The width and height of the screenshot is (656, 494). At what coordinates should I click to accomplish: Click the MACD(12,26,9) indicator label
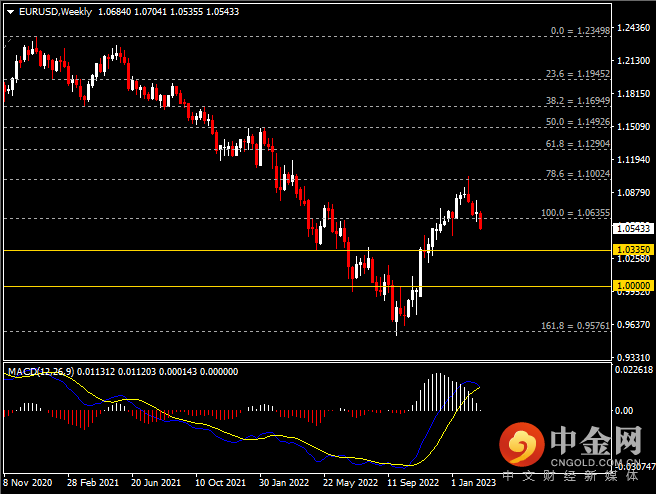click(x=36, y=371)
